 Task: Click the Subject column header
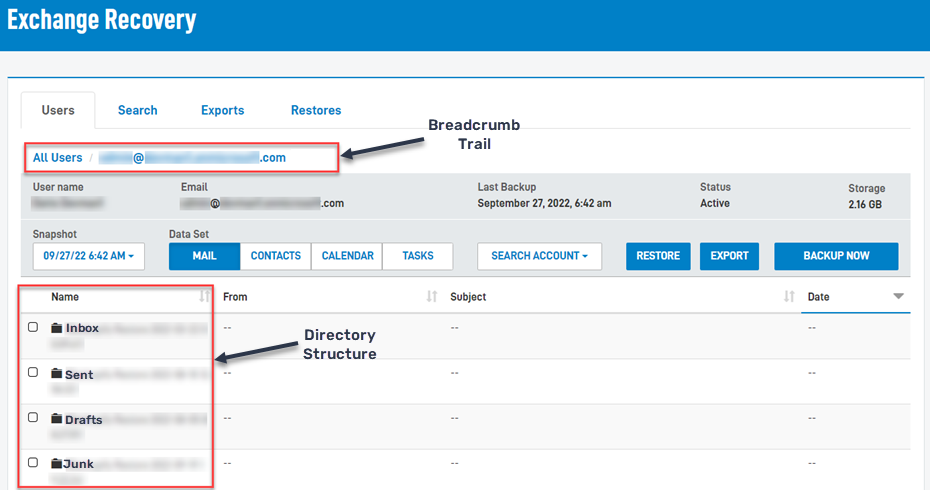[468, 297]
